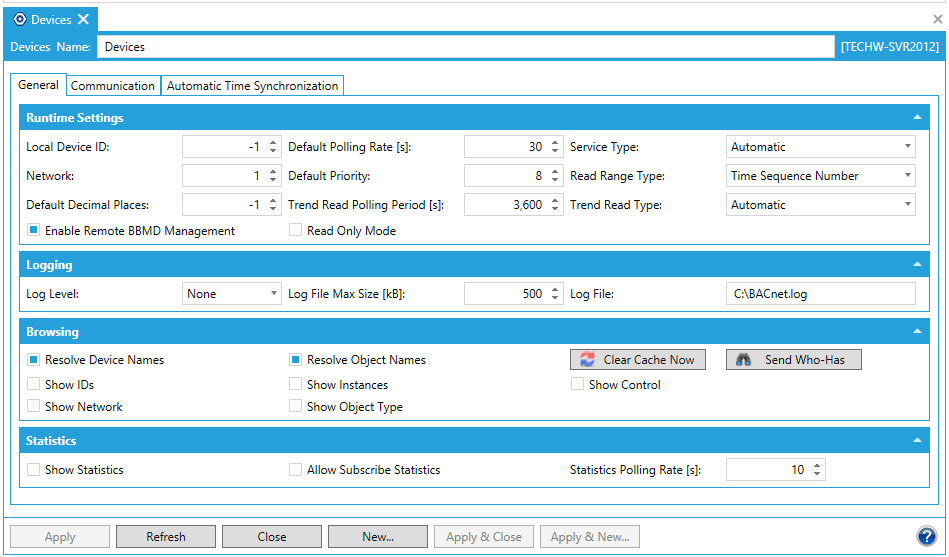
Task: Collapse the Browsing section arrow
Action: click(x=916, y=331)
